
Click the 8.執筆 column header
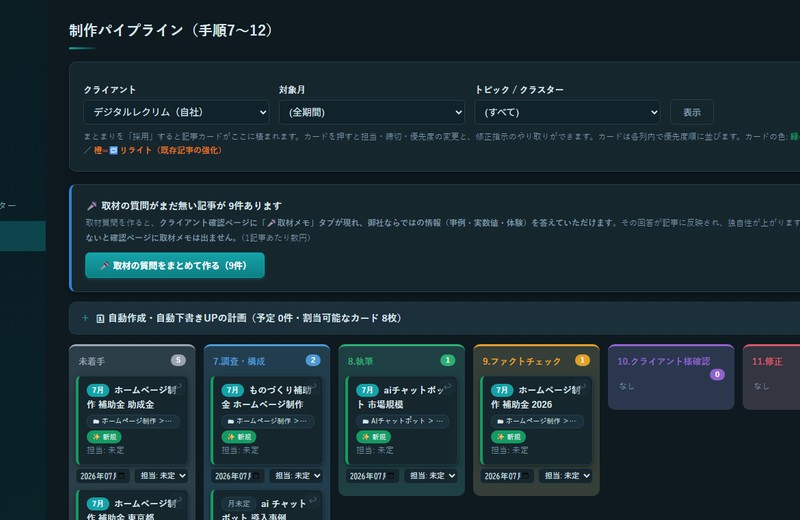[x=360, y=361]
